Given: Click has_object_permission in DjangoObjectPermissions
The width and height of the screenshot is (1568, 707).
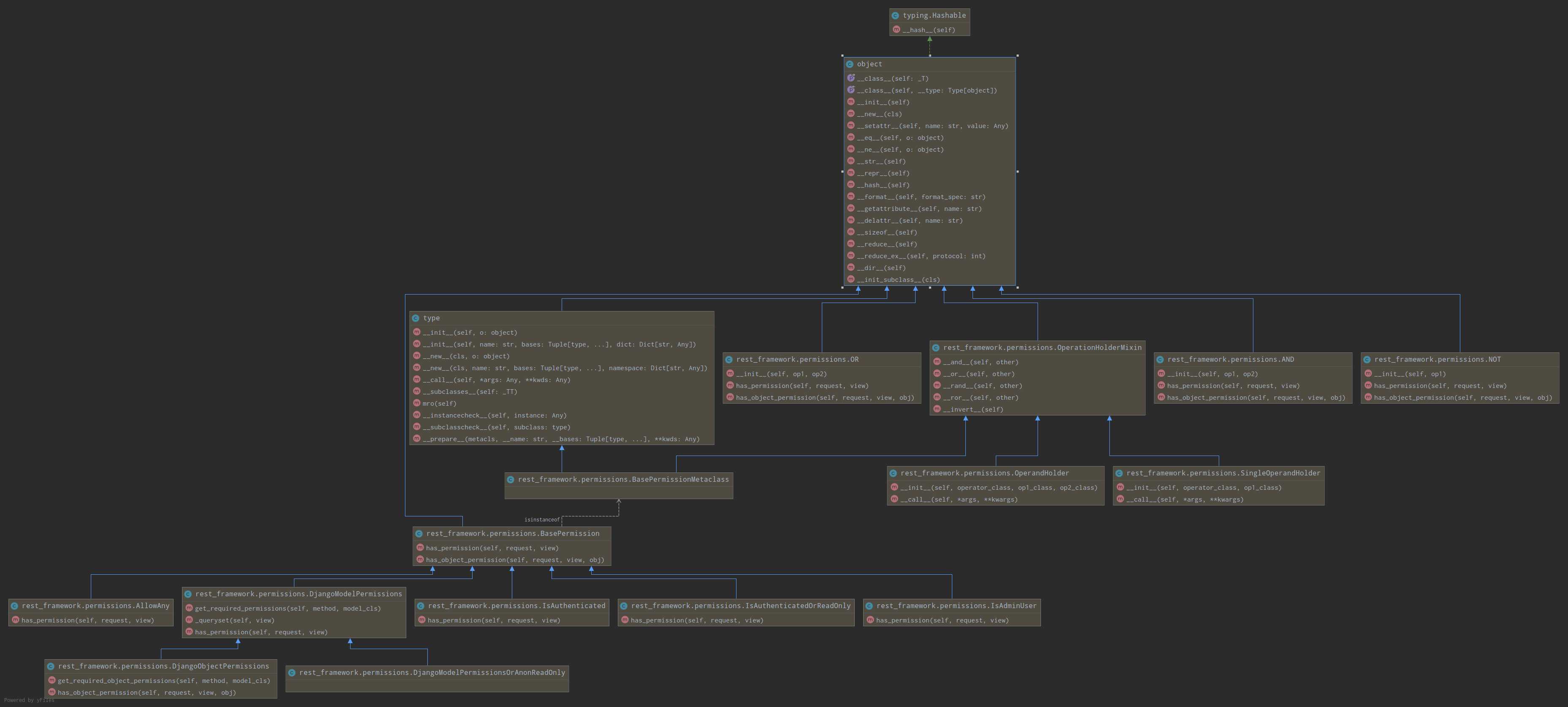Looking at the screenshot, I should click(147, 692).
